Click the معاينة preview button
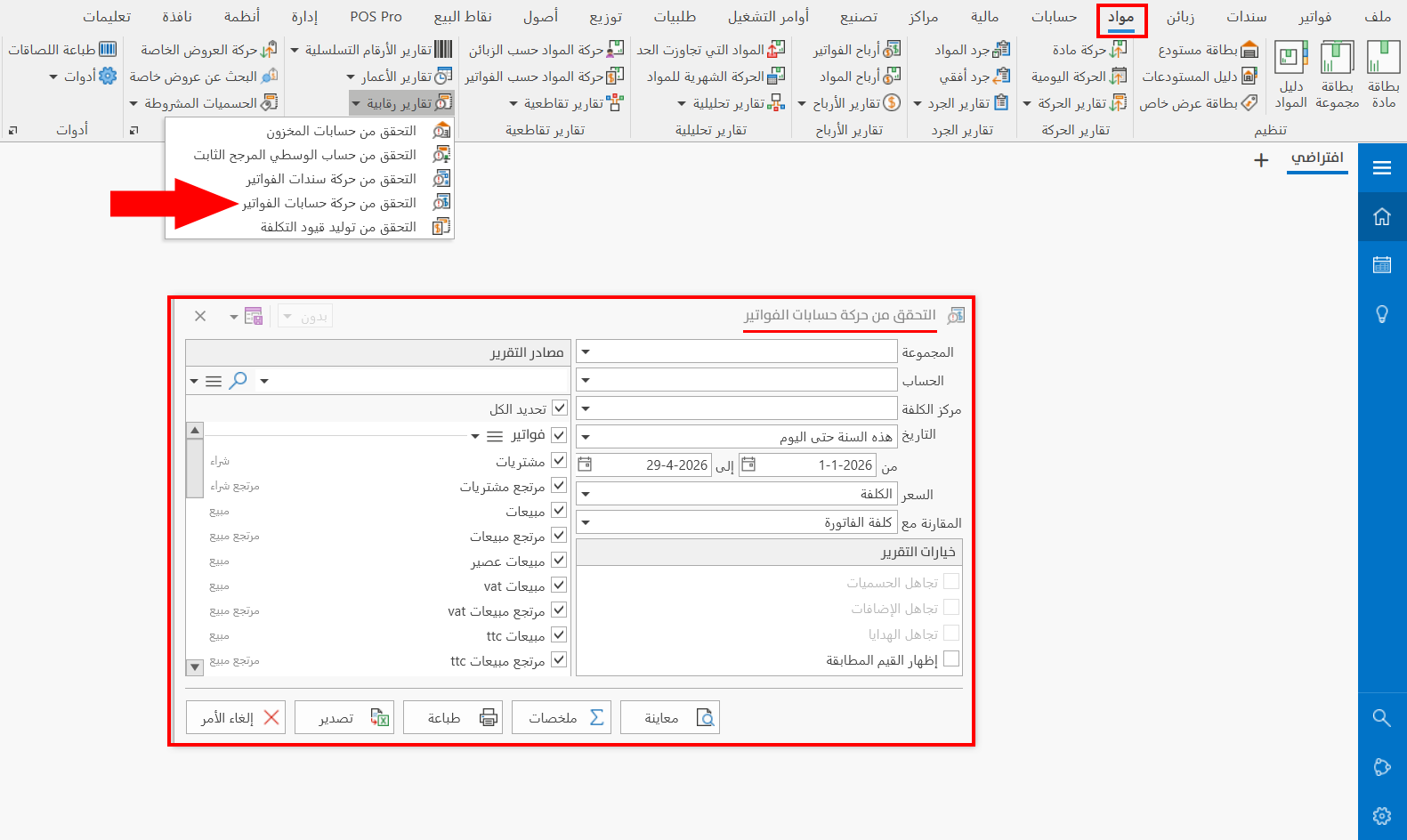Screen dimensions: 1407x840 tap(670, 717)
